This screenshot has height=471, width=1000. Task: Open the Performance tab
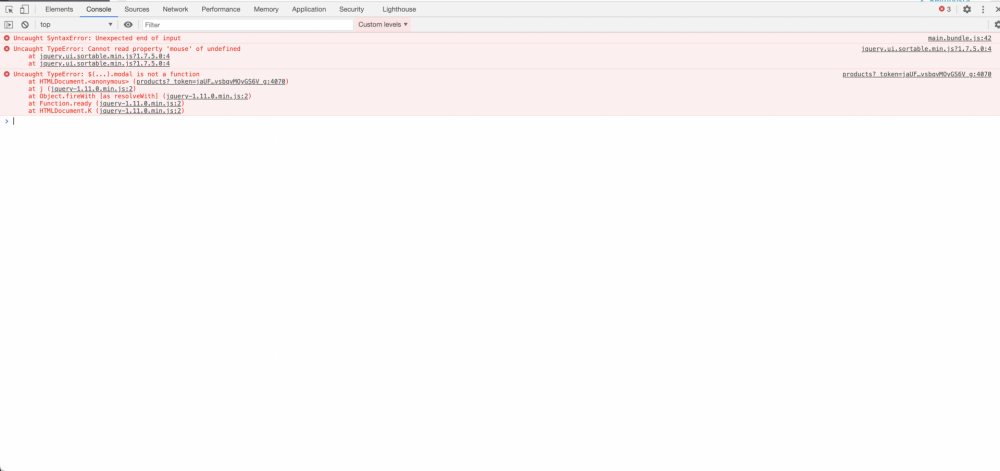tap(221, 10)
